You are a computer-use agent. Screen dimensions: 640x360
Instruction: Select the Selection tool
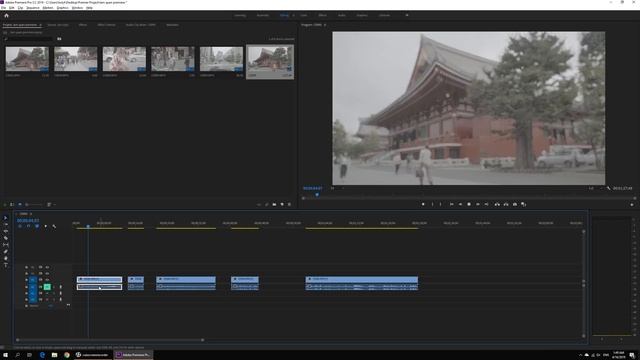click(6, 218)
